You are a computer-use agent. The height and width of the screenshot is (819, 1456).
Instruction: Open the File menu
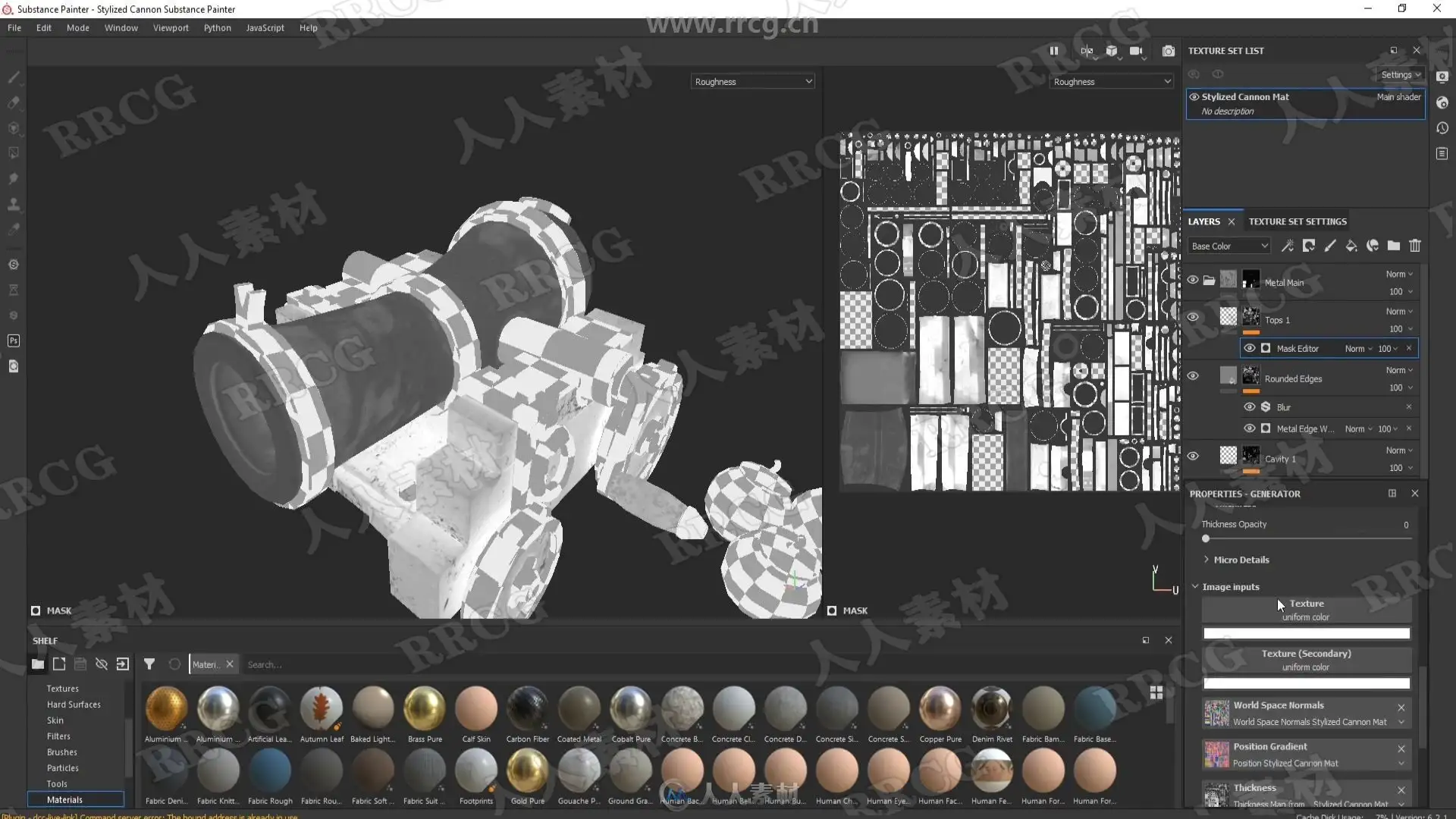click(x=14, y=28)
